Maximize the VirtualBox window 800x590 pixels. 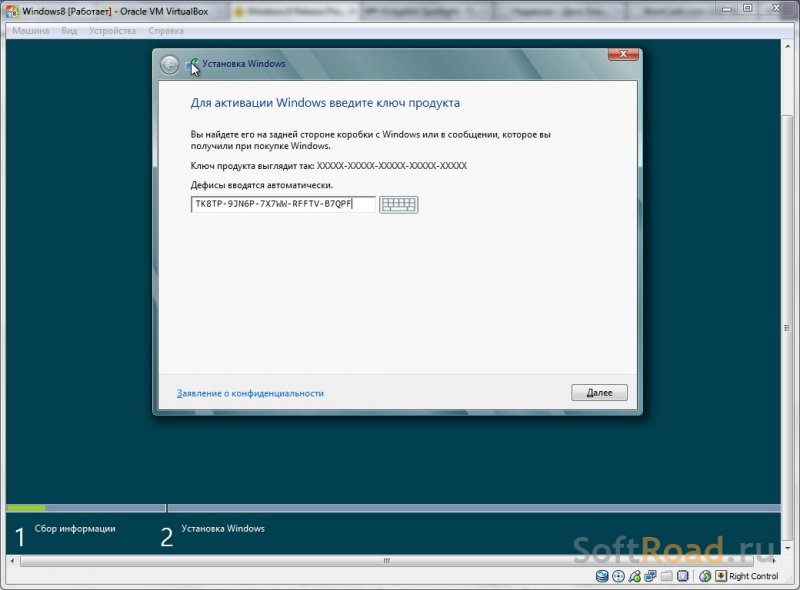747,8
